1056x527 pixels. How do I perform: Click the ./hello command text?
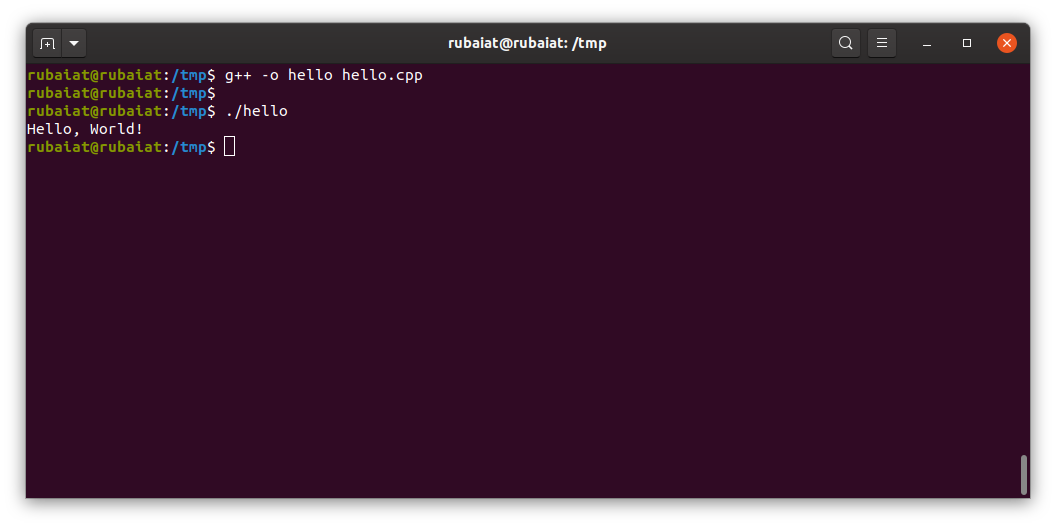click(x=256, y=111)
